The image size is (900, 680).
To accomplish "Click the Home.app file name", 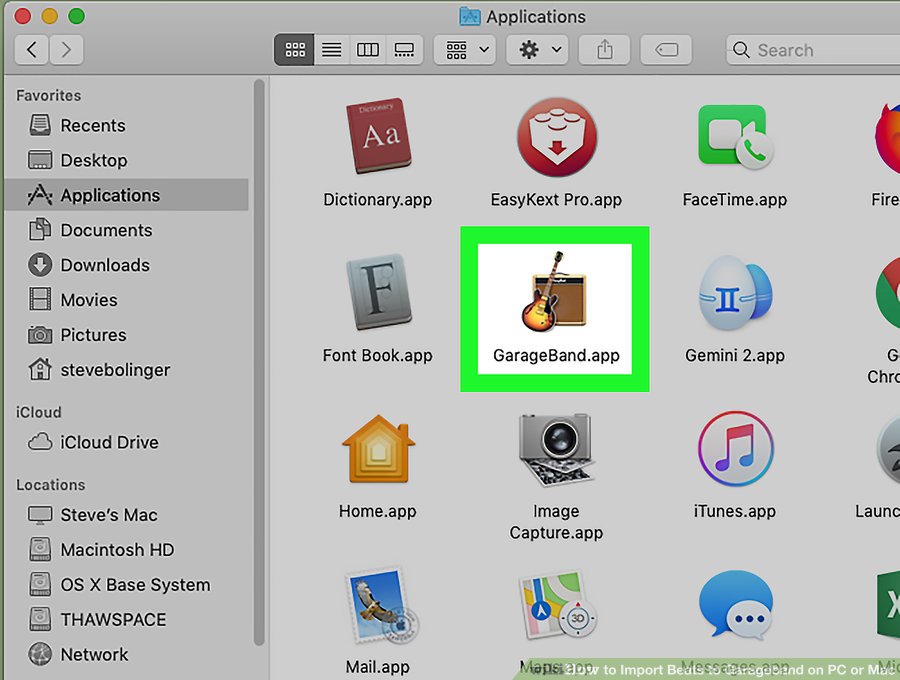I will tap(378, 511).
